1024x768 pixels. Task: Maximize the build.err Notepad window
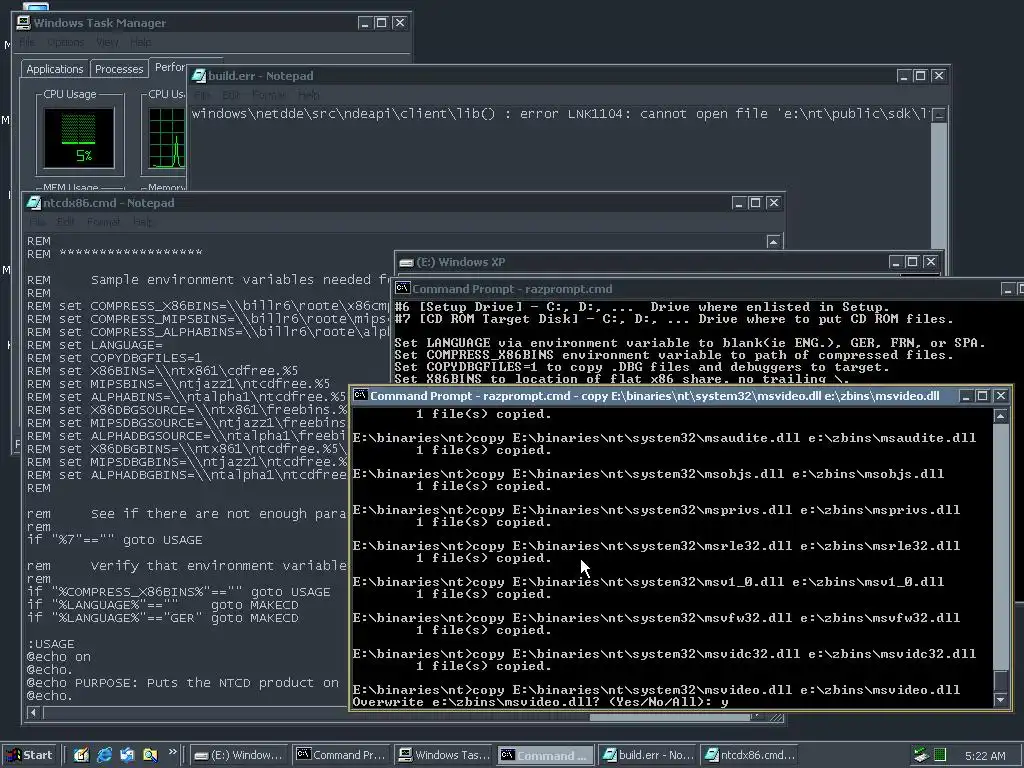click(x=920, y=76)
